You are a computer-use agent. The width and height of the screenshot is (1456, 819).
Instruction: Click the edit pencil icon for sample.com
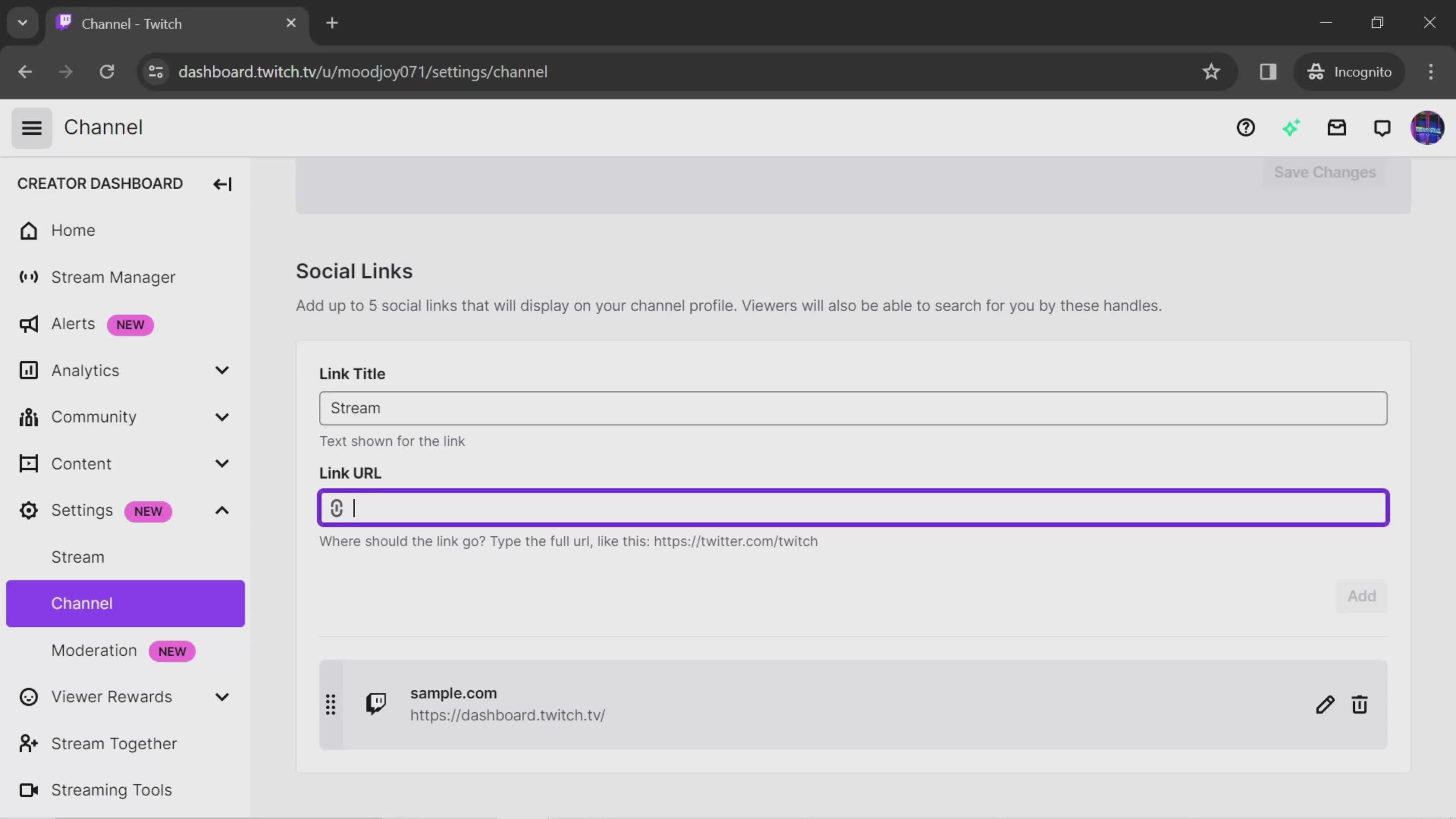pyautogui.click(x=1325, y=704)
